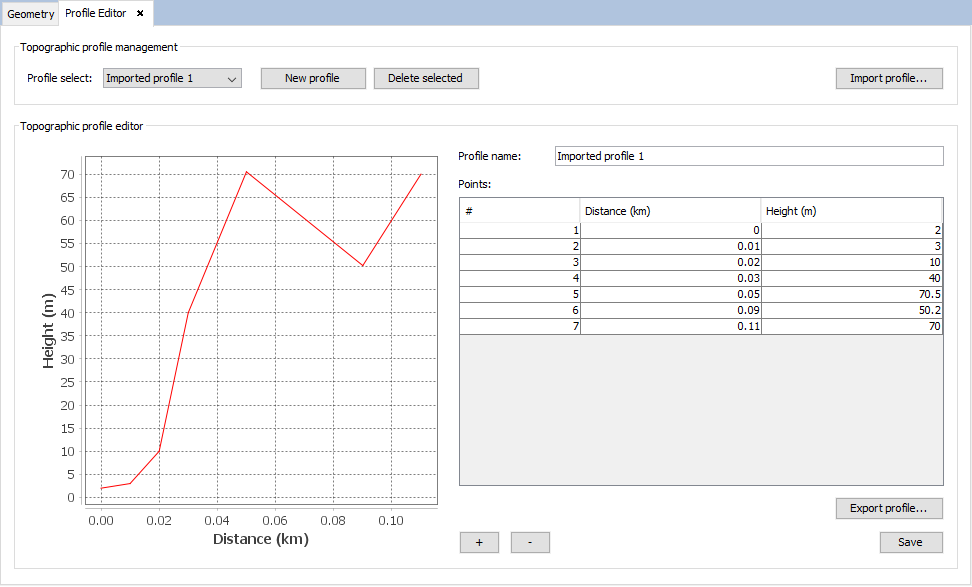Remove a point with the minus button
Viewport: 972px width, 587px height.
pyautogui.click(x=530, y=542)
